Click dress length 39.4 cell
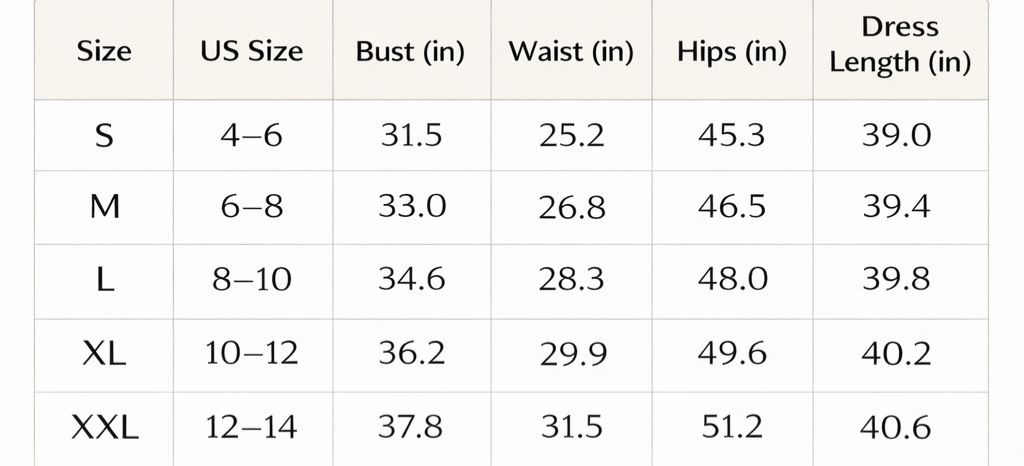This screenshot has height=466, width=1024. [897, 207]
